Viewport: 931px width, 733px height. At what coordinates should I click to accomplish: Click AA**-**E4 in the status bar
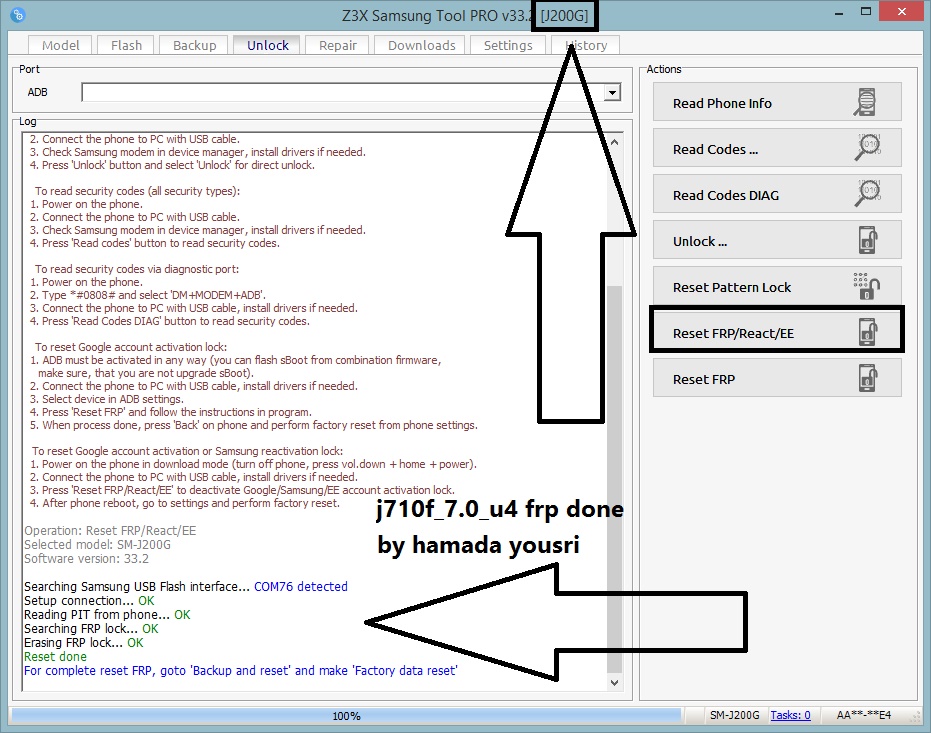click(864, 715)
